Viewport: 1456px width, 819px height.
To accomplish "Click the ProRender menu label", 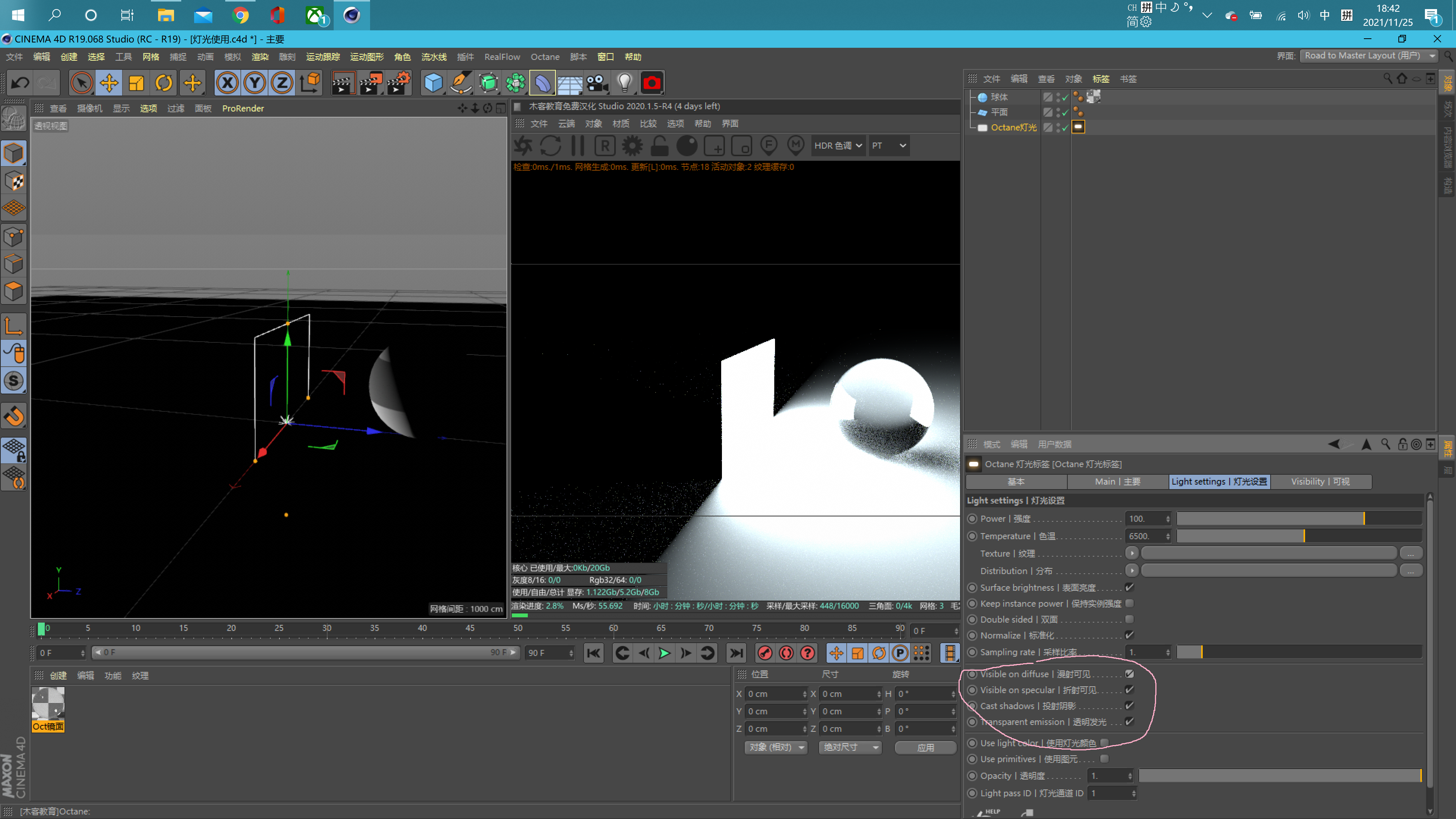I will tap(243, 108).
